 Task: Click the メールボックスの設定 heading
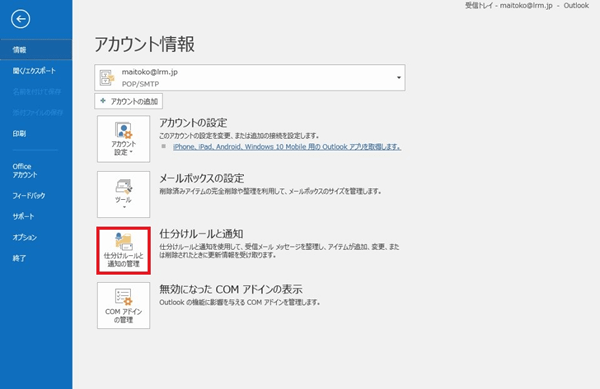(x=202, y=178)
